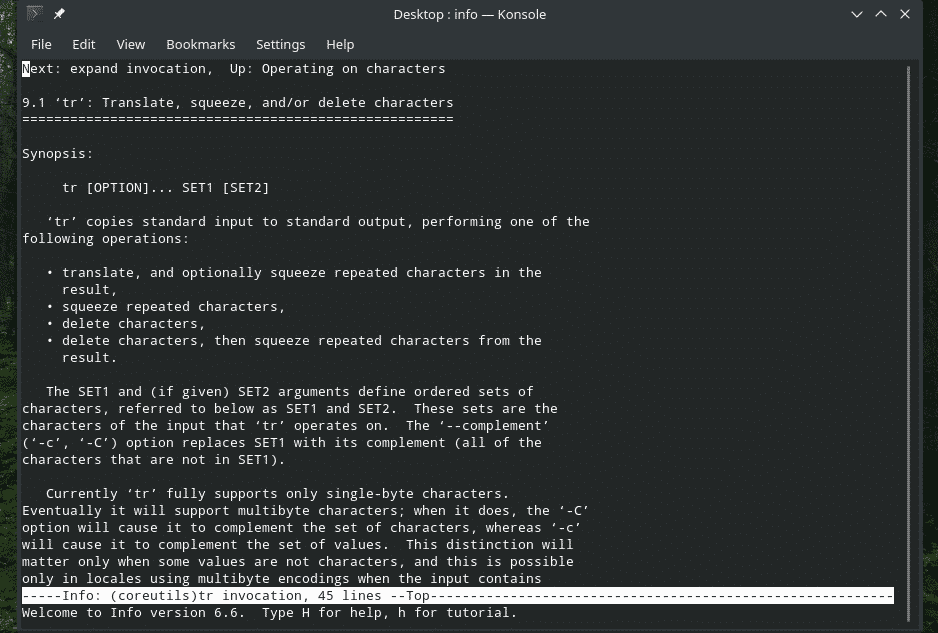Click the 'following operations:' line
This screenshot has width=938, height=633.
[105, 239]
